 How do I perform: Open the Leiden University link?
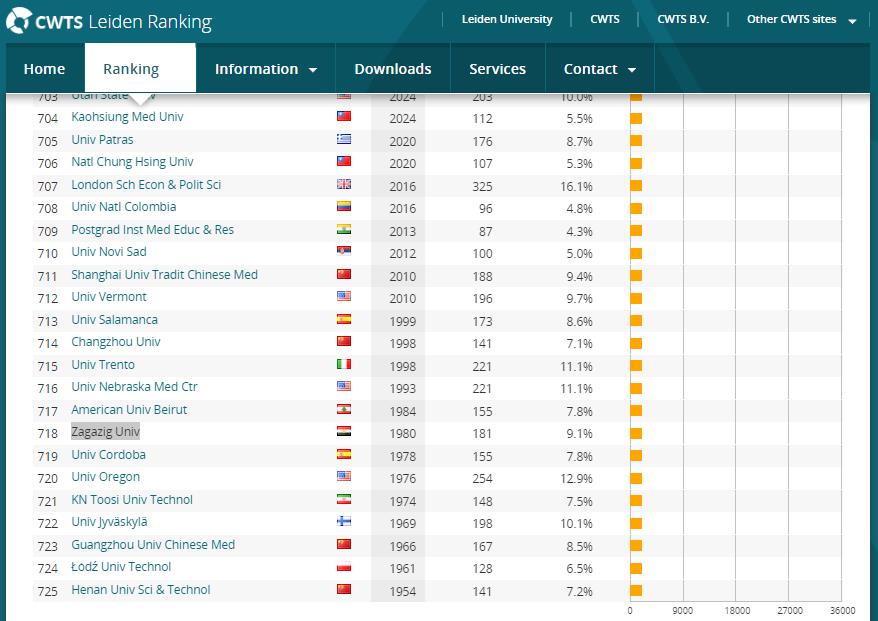pos(507,20)
